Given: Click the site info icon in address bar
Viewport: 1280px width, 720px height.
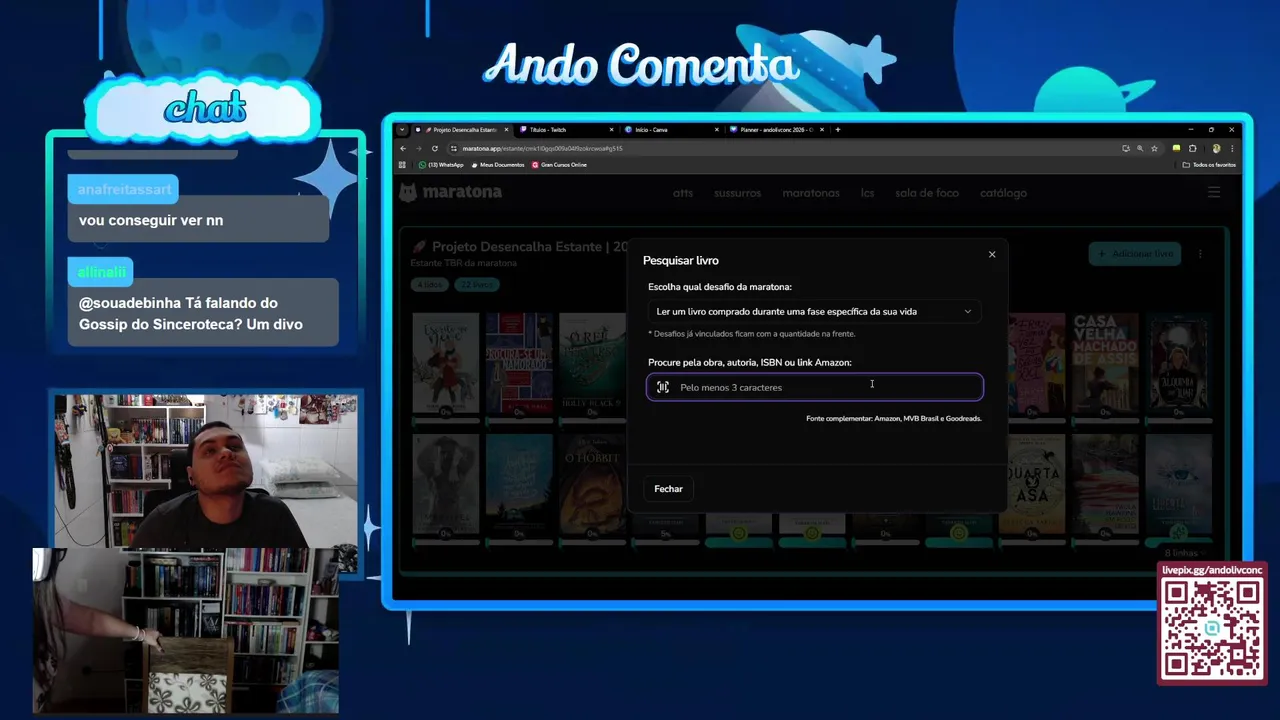Looking at the screenshot, I should (454, 148).
